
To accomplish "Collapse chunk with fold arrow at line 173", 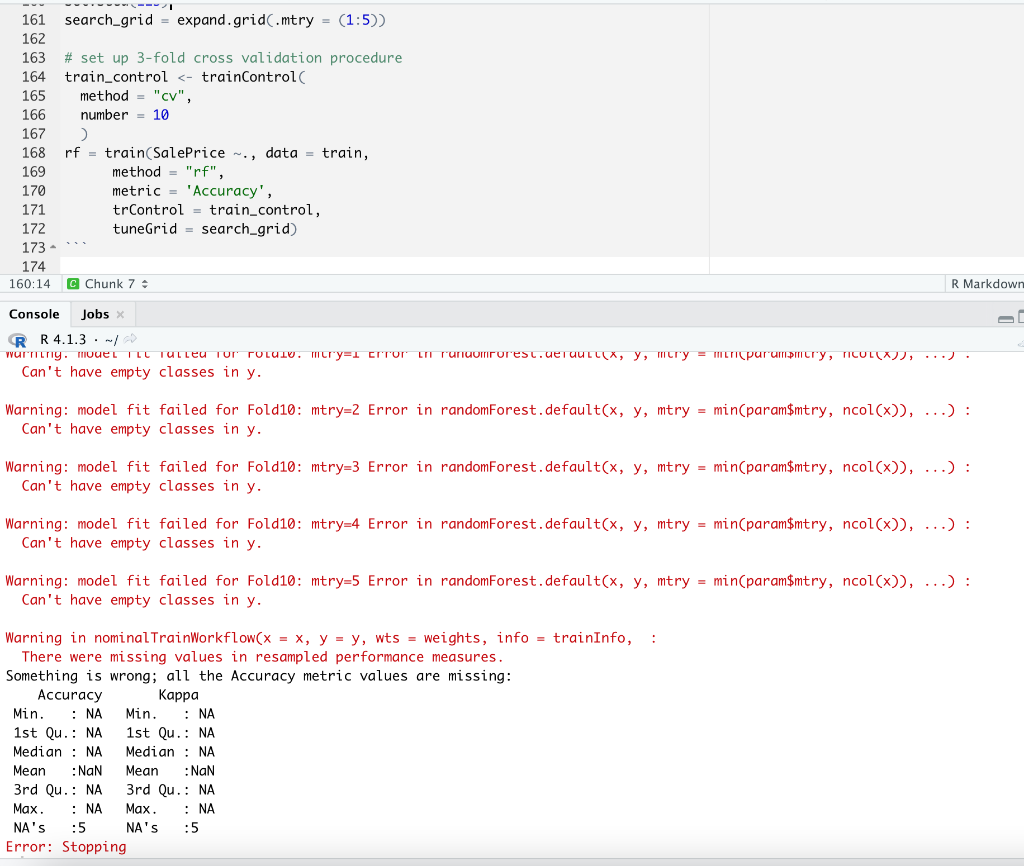I will [x=53, y=247].
